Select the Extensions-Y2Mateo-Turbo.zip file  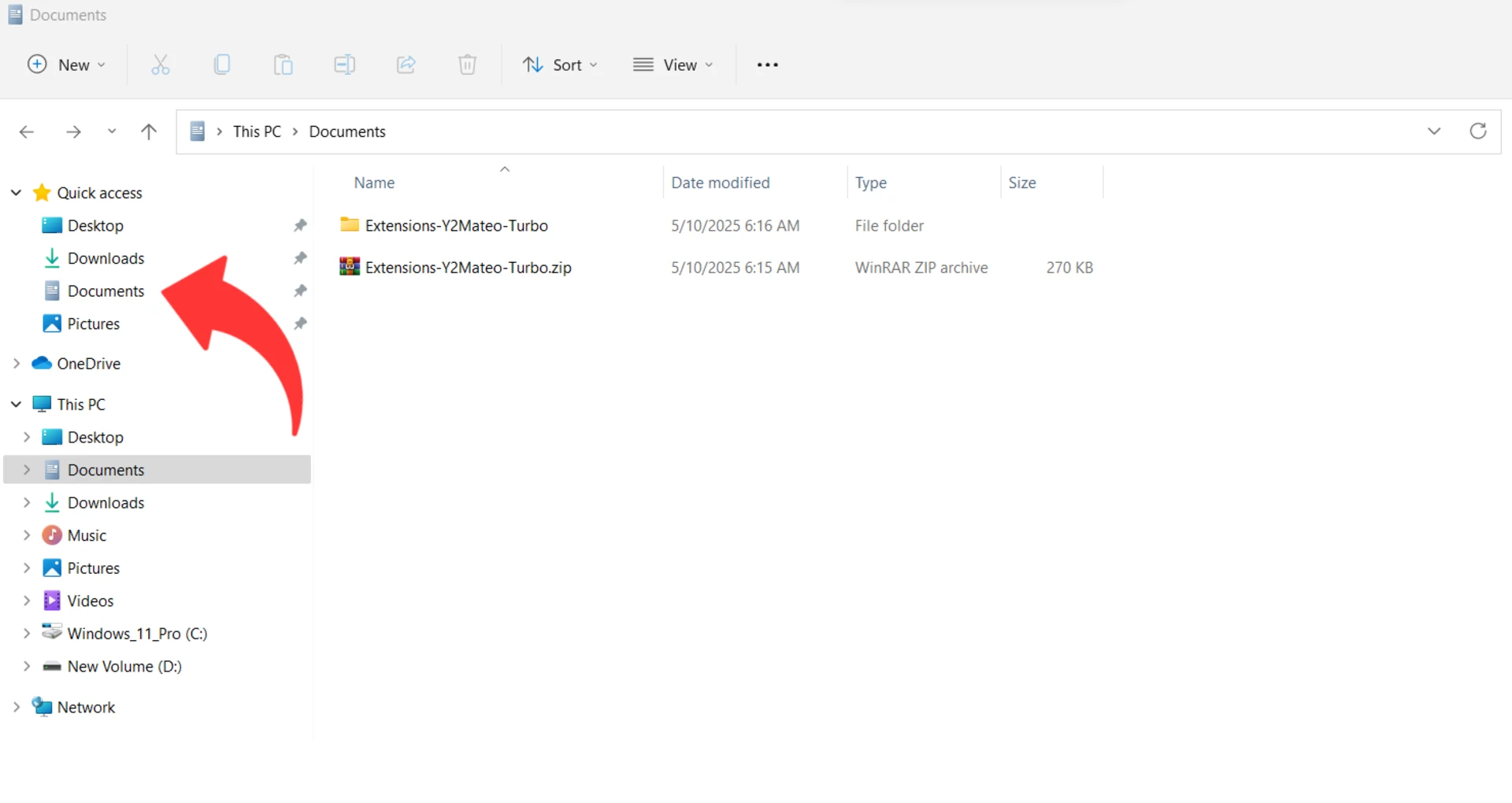click(468, 268)
